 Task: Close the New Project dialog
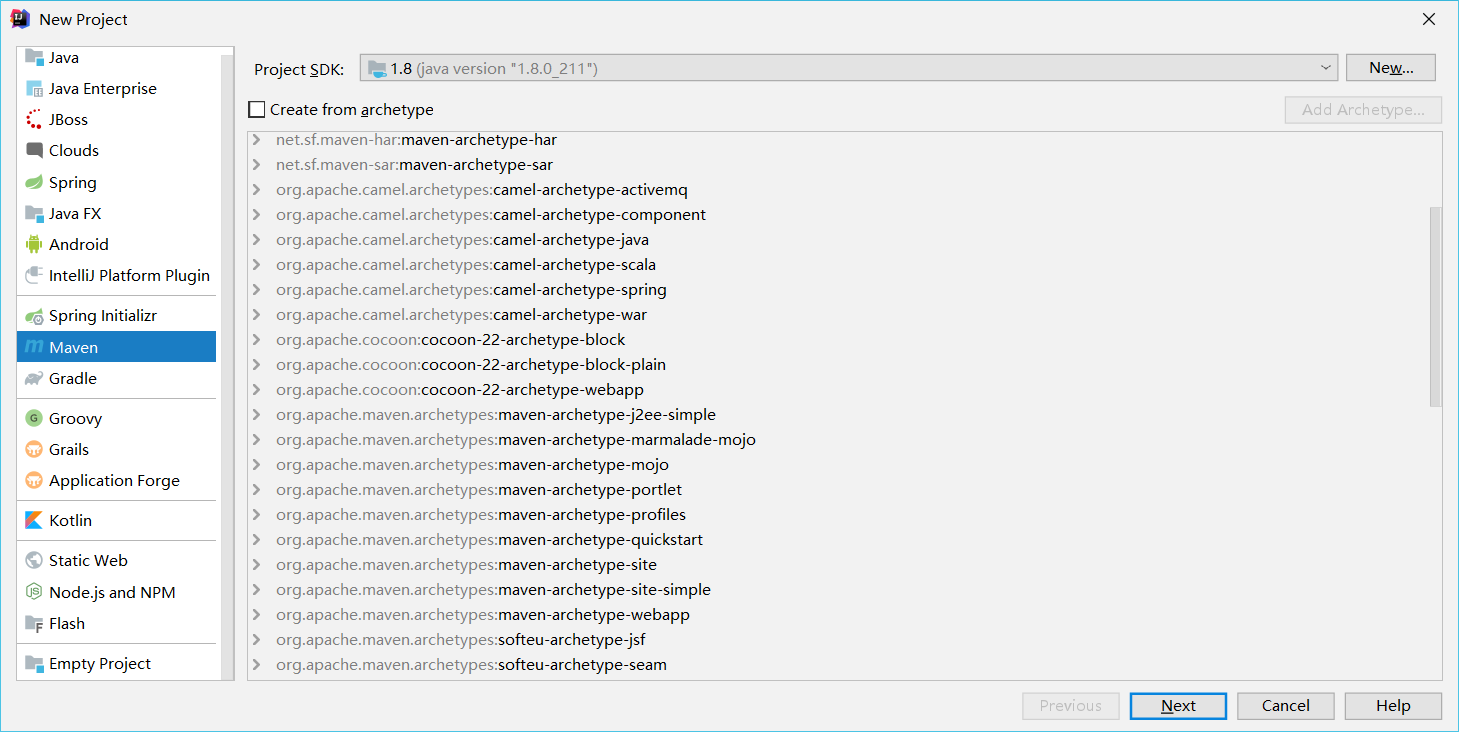pyautogui.click(x=1429, y=19)
